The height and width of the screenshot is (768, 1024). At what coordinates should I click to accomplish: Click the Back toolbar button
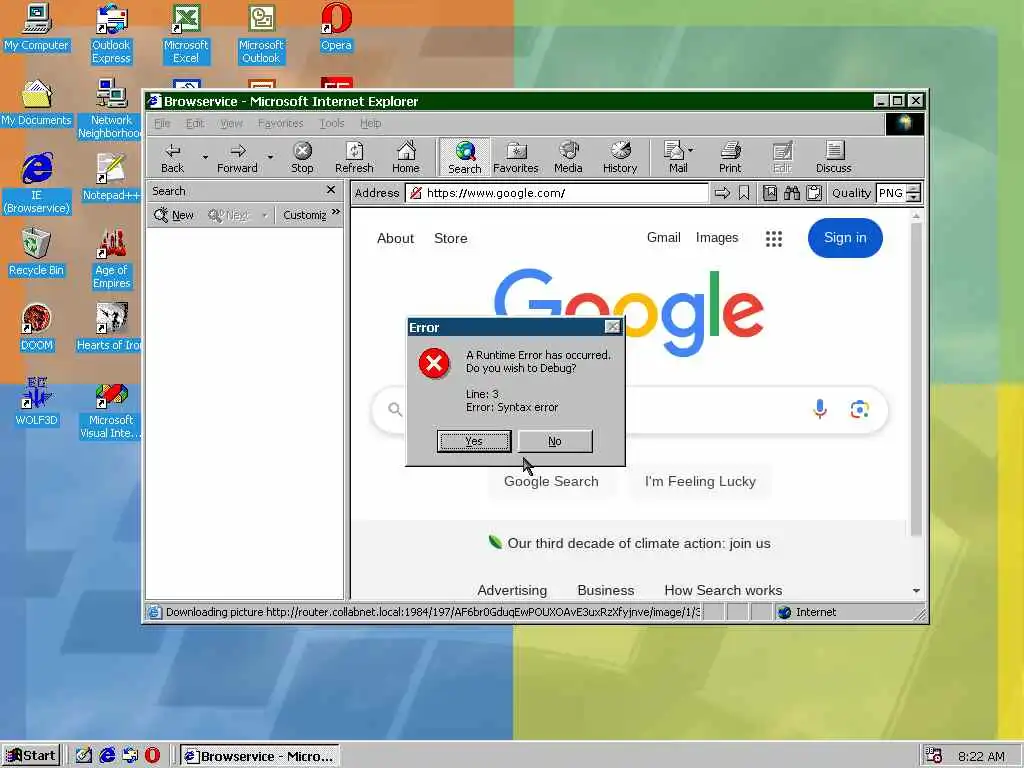pos(172,158)
